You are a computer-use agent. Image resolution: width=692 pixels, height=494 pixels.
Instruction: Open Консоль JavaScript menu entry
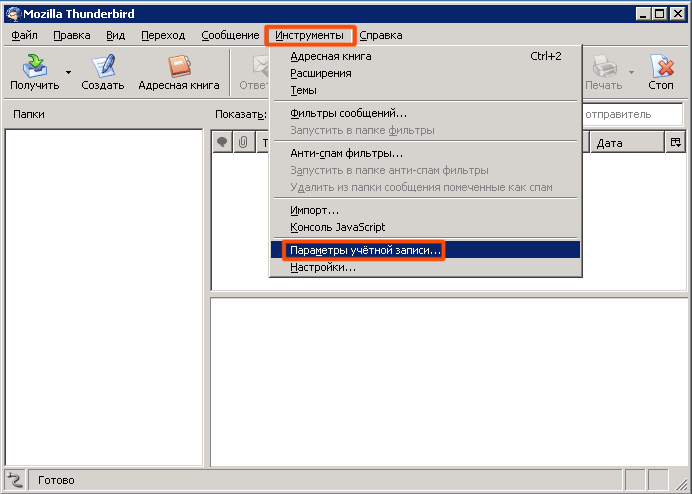(x=425, y=227)
